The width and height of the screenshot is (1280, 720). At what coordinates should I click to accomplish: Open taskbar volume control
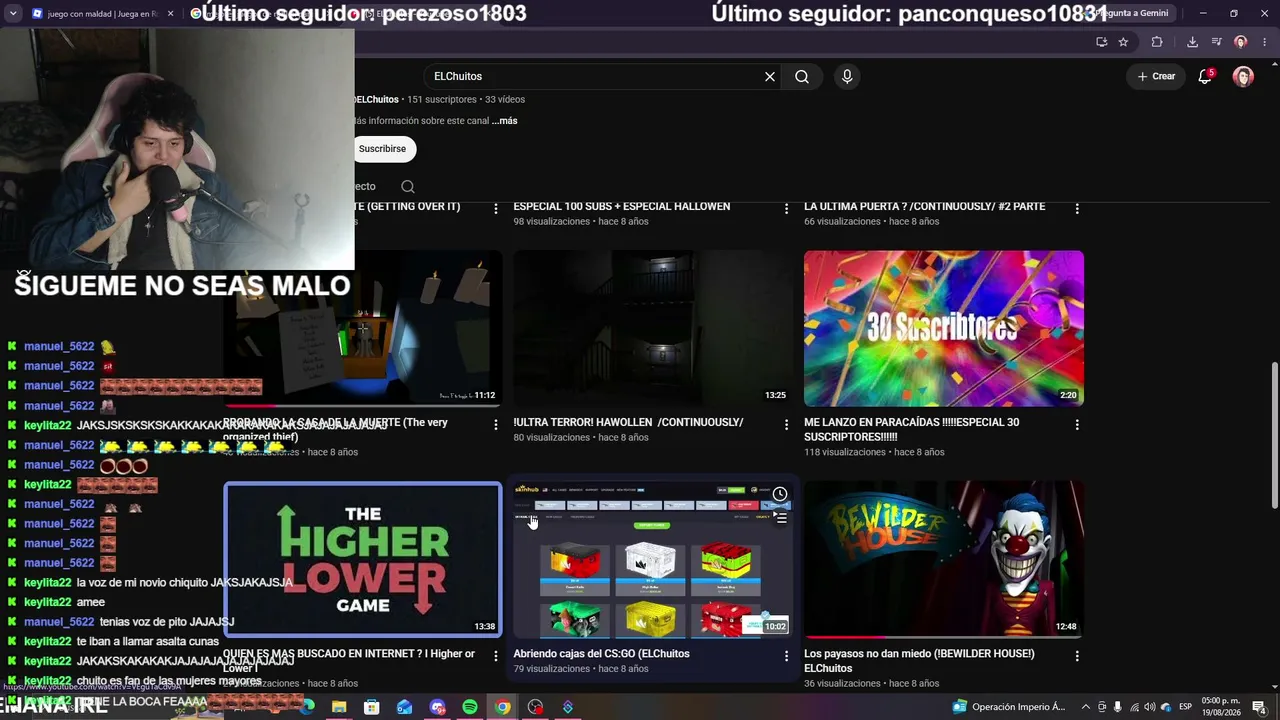click(x=1150, y=707)
